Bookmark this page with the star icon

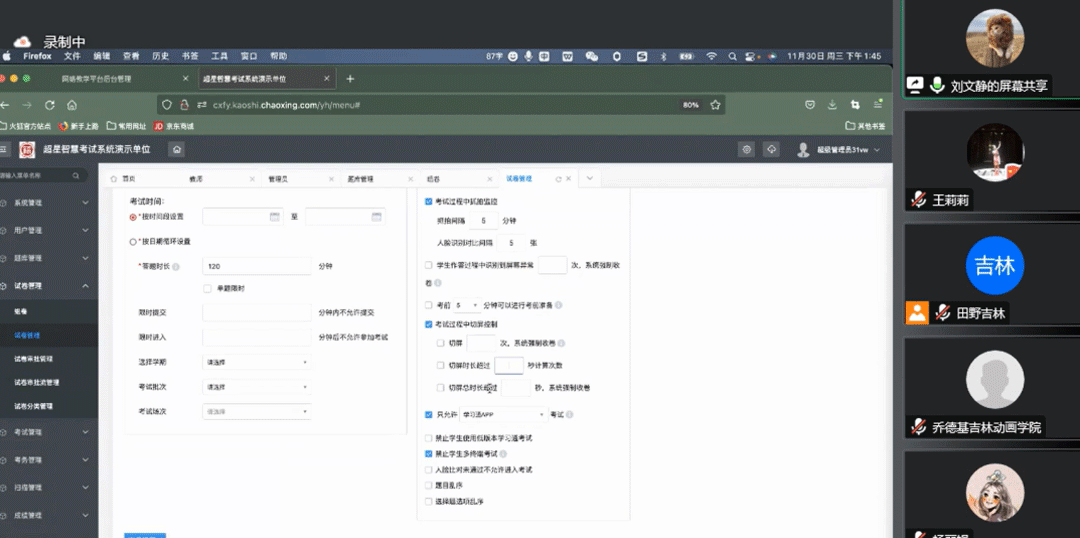click(x=715, y=105)
